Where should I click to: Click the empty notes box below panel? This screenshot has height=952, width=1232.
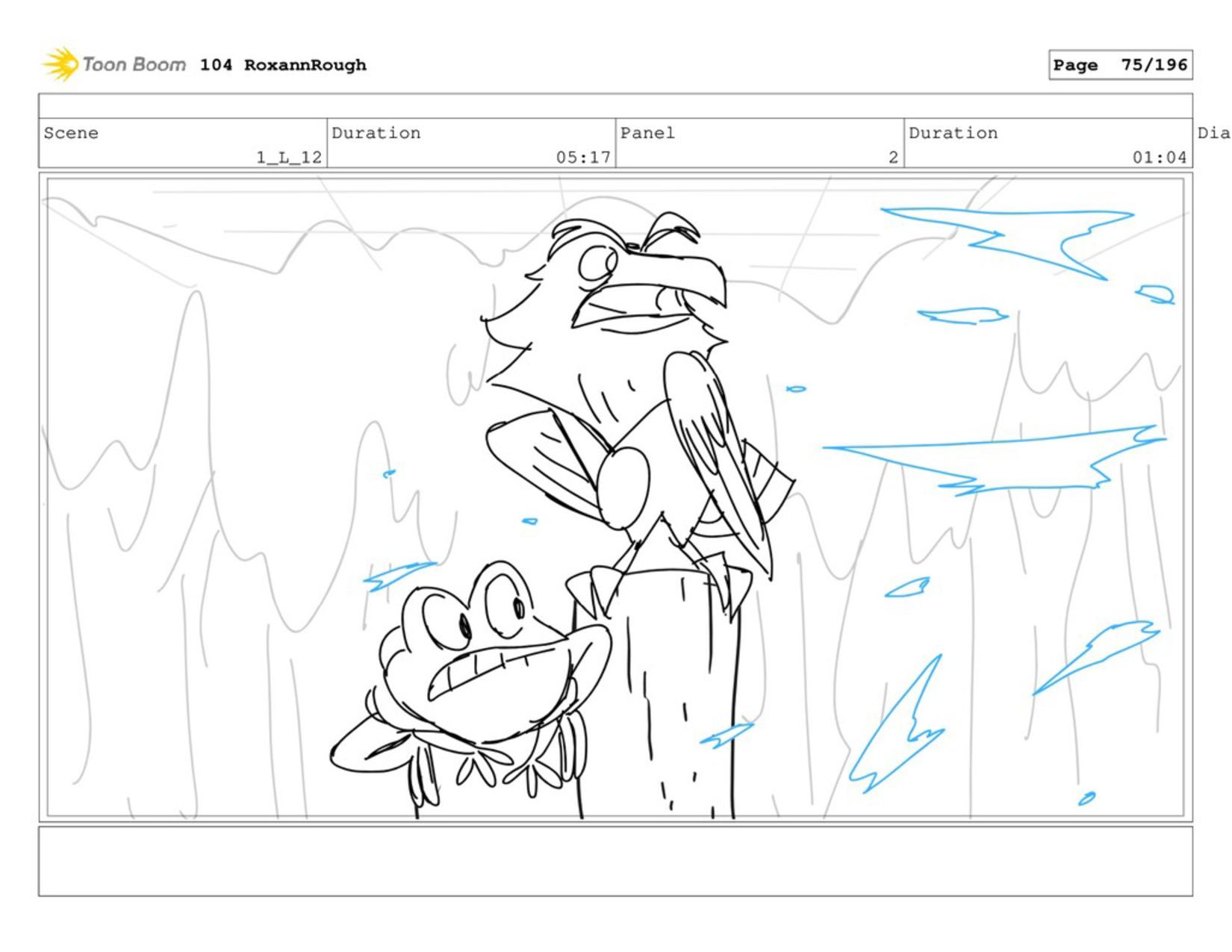[615, 861]
